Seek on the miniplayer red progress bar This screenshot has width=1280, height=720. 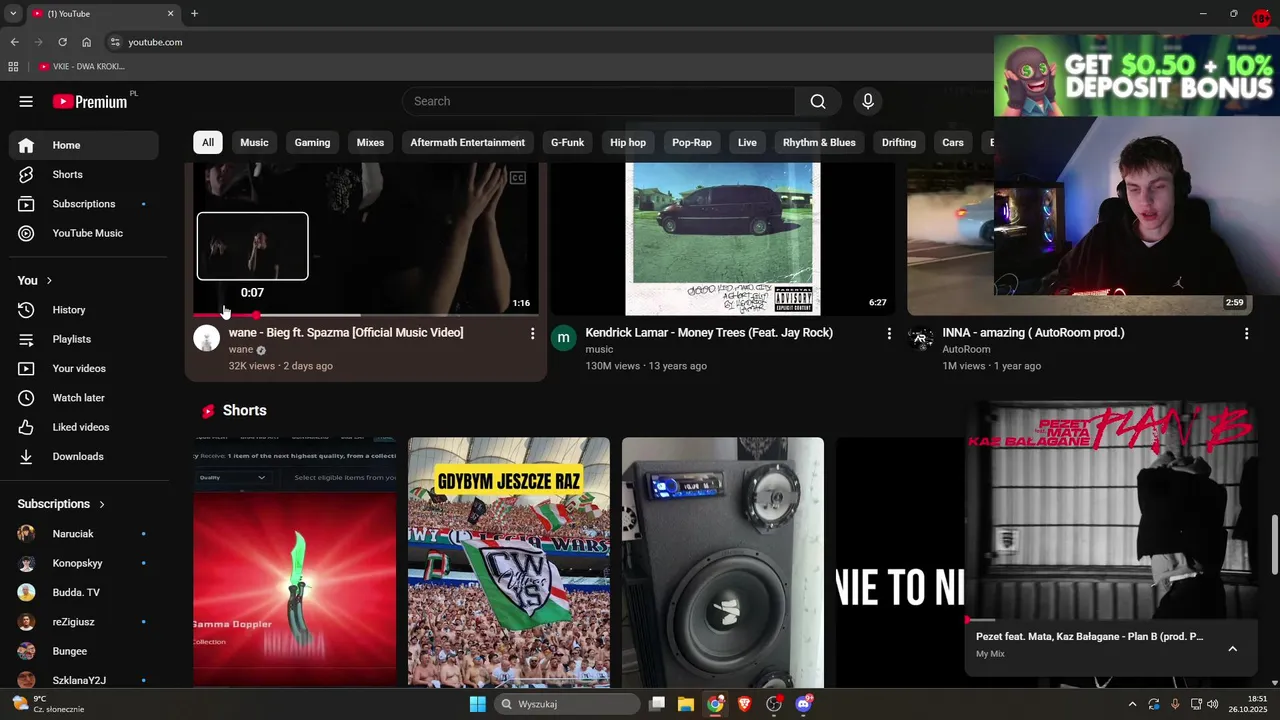[x=1110, y=620]
